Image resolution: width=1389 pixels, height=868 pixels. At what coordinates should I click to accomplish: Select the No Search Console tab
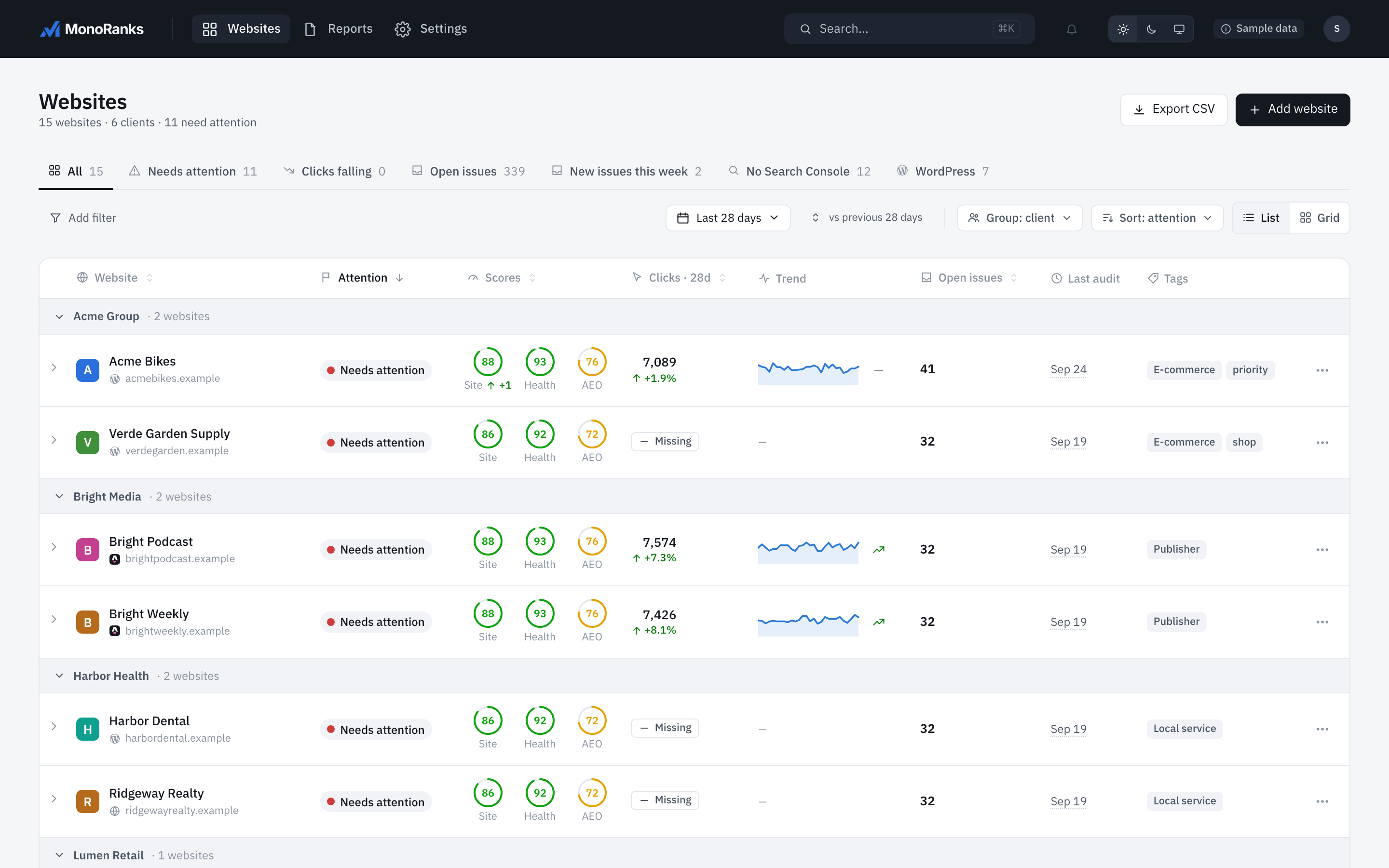799,171
